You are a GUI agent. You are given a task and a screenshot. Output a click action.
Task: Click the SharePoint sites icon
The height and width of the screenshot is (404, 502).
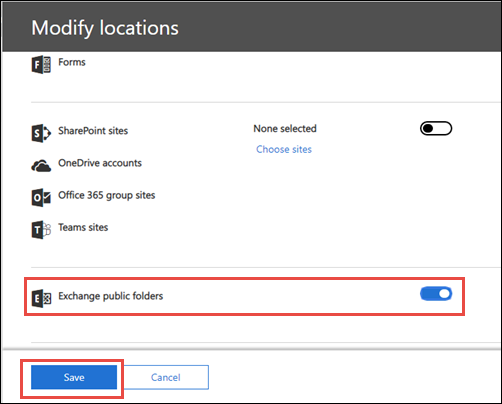(41, 133)
